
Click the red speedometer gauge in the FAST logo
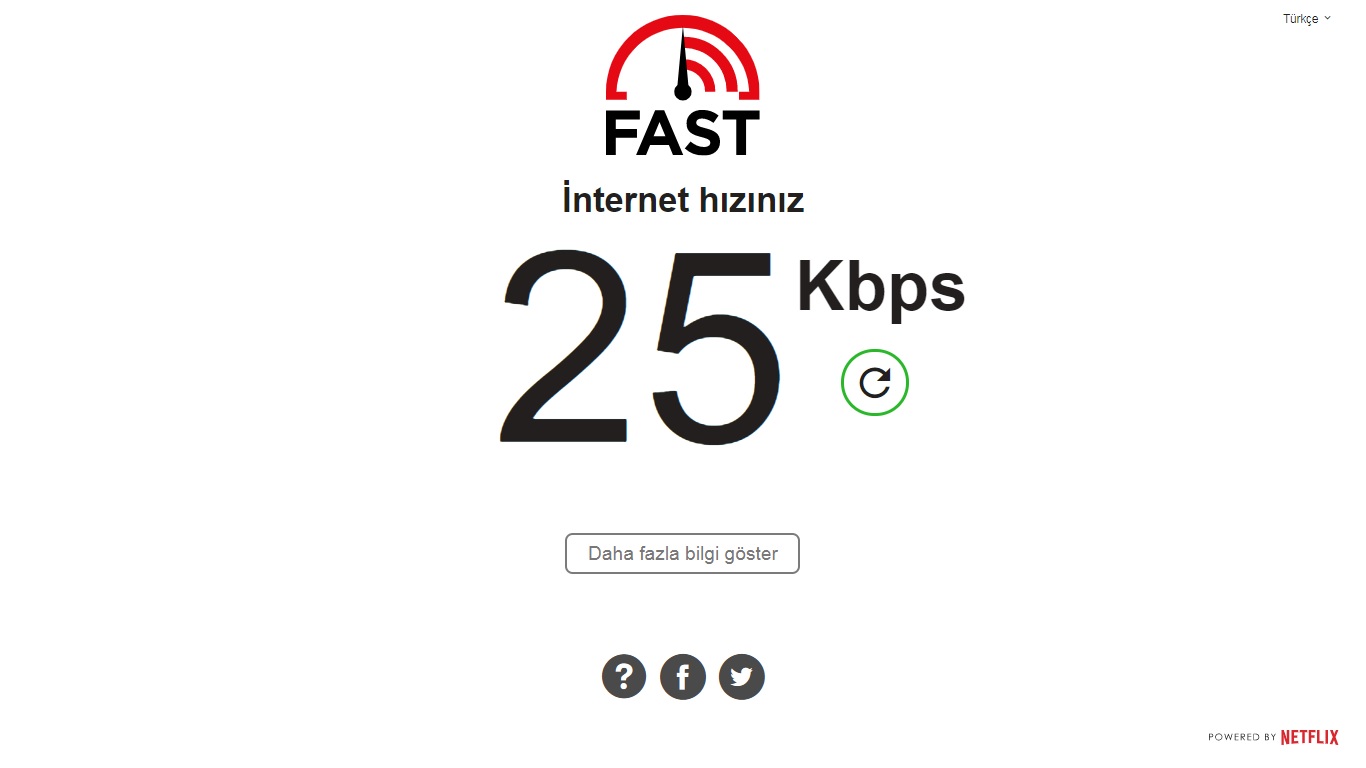coord(683,58)
